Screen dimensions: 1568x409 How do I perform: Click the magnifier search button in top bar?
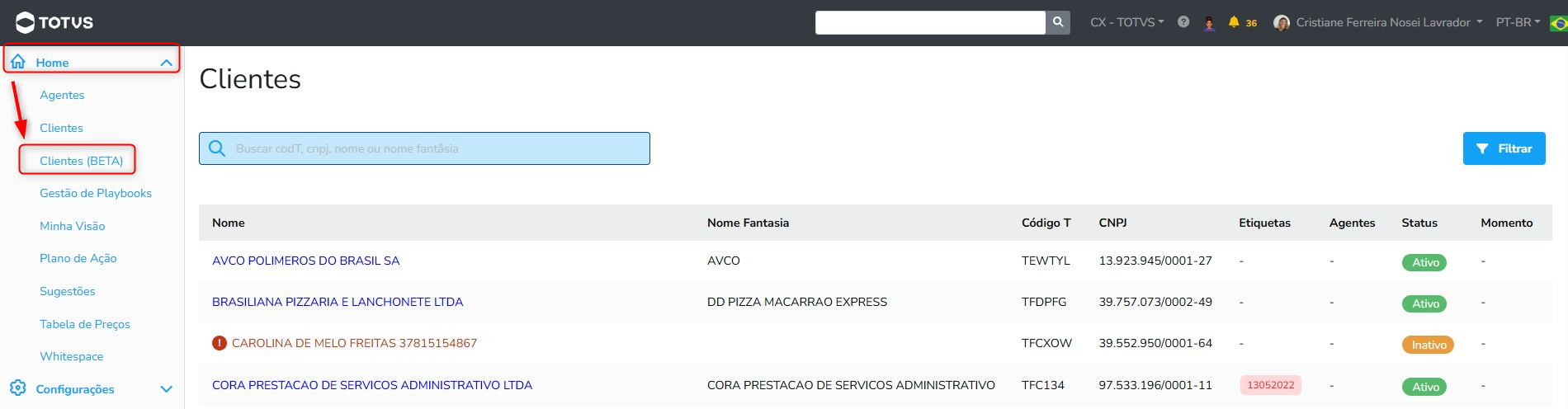click(x=1058, y=22)
